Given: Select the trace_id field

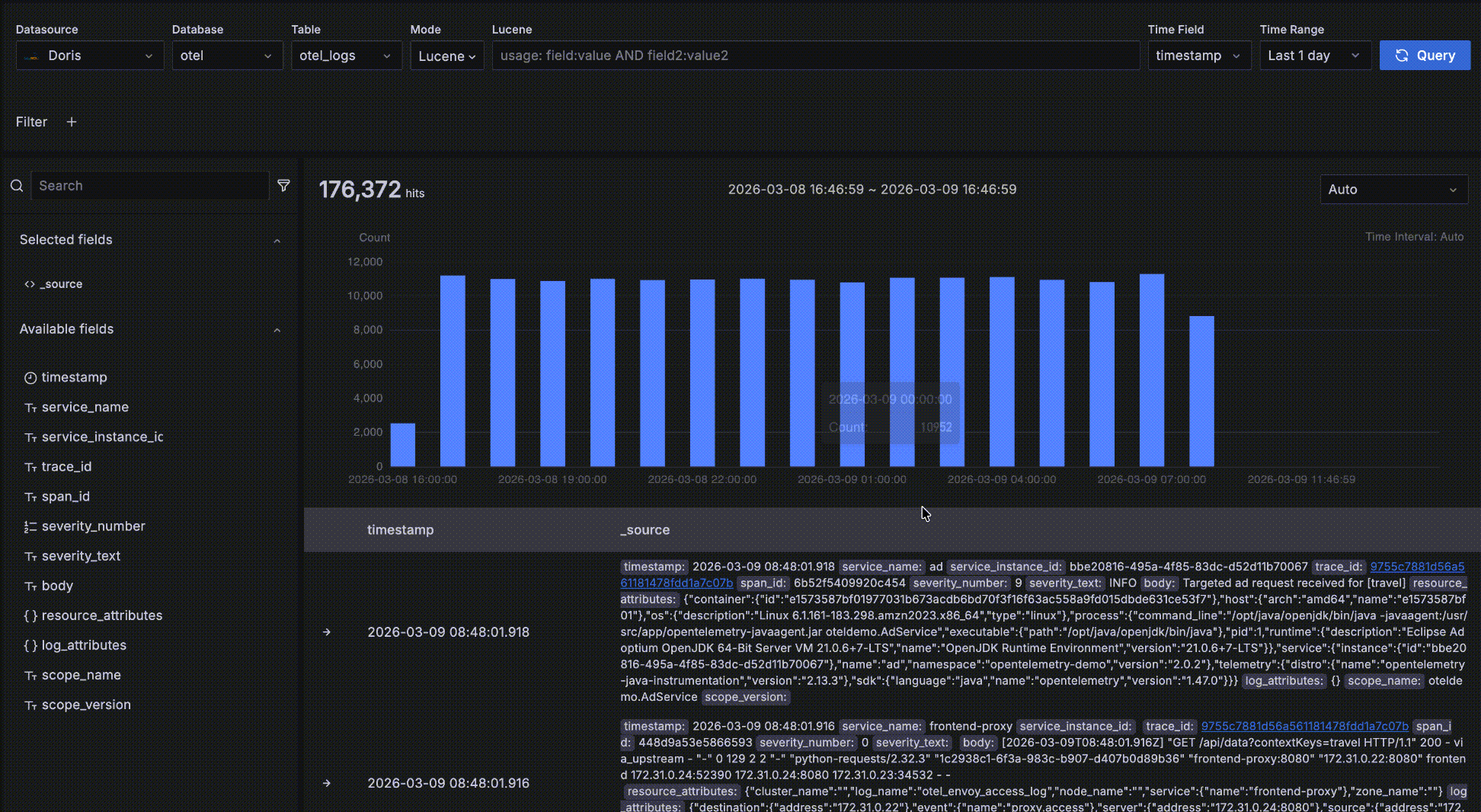Looking at the screenshot, I should (x=66, y=466).
